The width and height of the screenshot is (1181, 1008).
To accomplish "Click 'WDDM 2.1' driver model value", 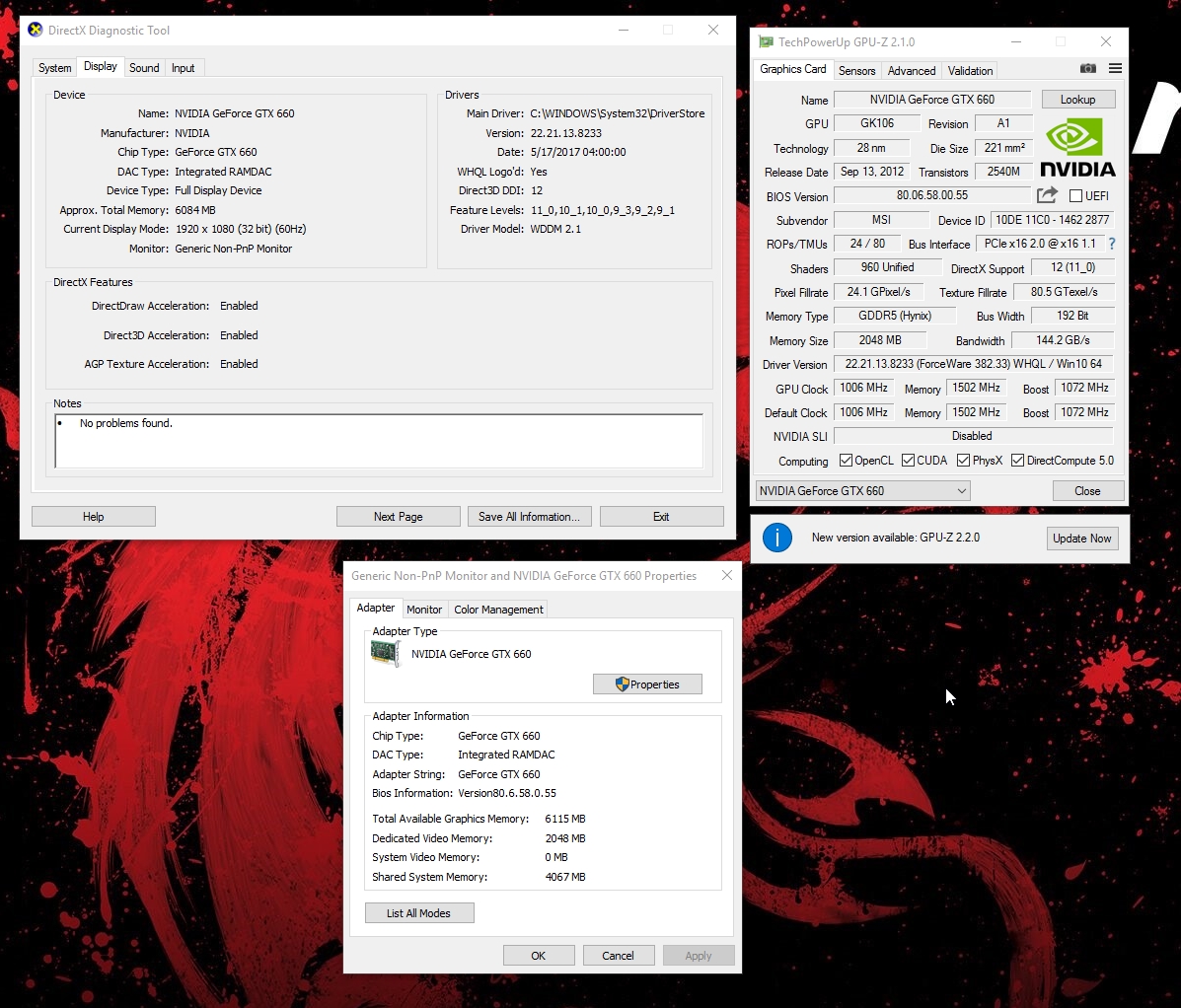I will [555, 229].
